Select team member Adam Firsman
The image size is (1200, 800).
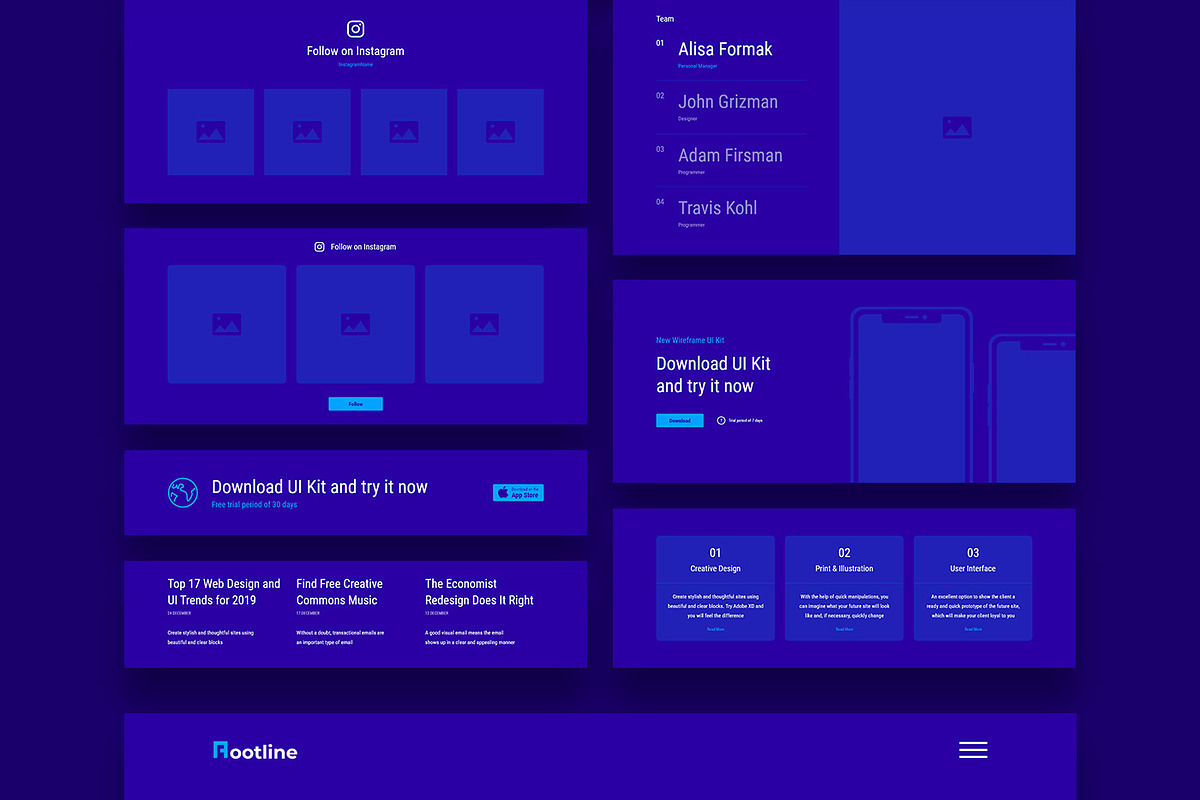(x=730, y=155)
